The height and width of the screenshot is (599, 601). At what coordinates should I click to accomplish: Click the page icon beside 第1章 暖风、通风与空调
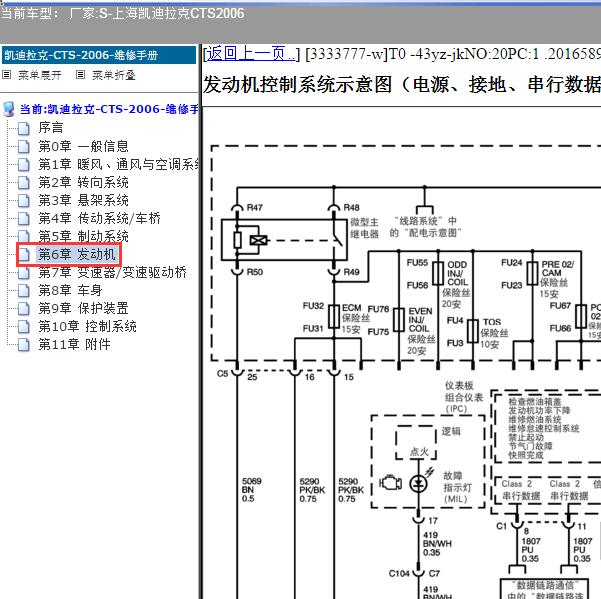(24, 164)
